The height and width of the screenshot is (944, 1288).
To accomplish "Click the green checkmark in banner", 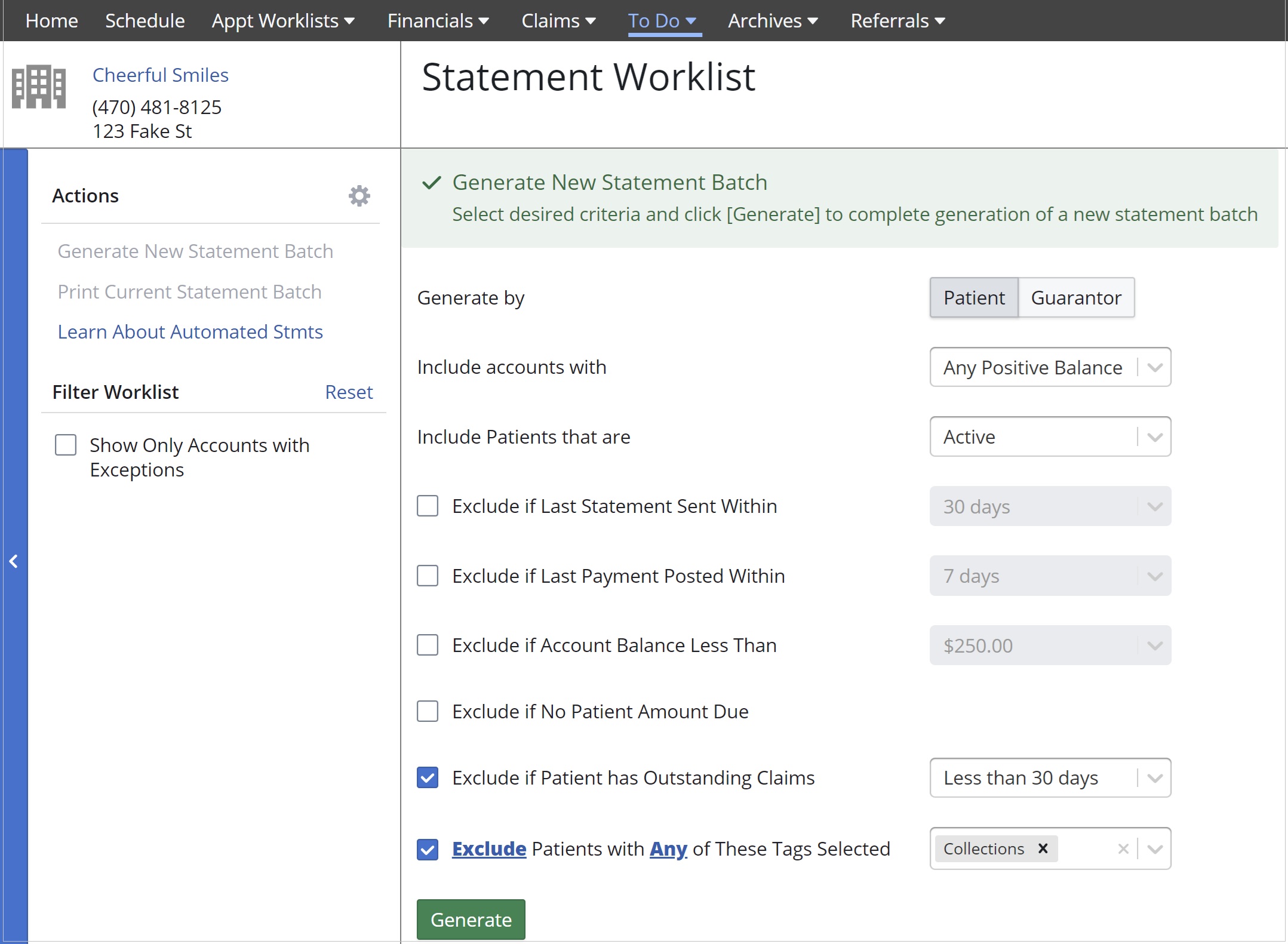I will pyautogui.click(x=431, y=183).
